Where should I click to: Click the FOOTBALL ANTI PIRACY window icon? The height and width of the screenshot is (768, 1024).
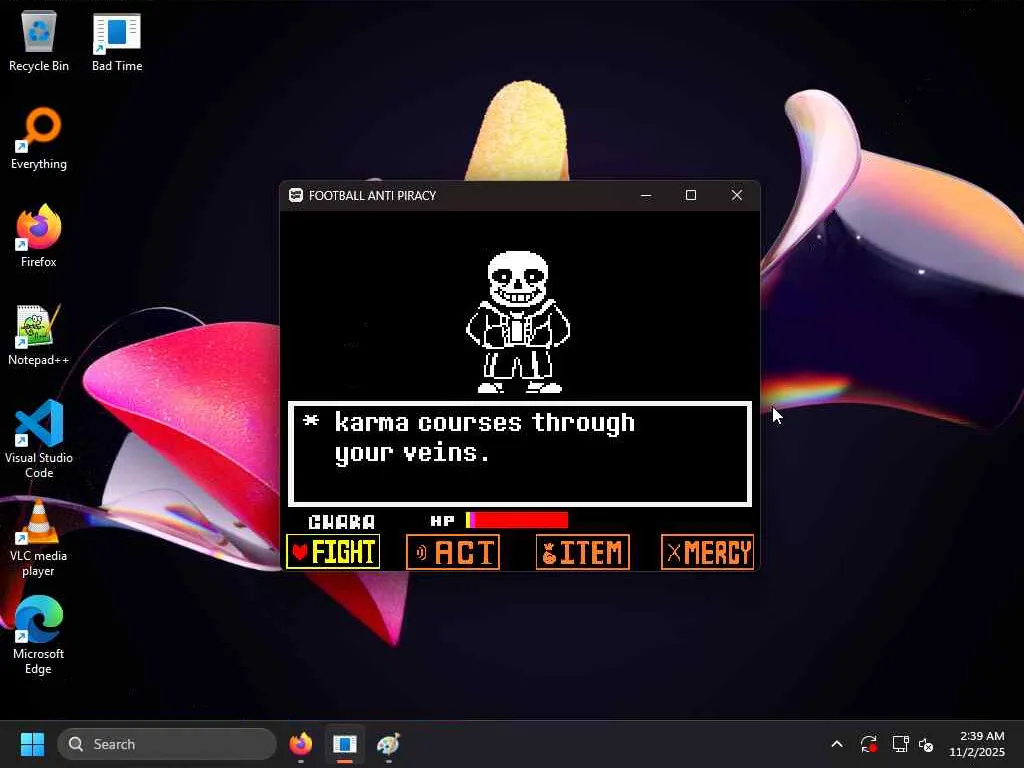[296, 195]
